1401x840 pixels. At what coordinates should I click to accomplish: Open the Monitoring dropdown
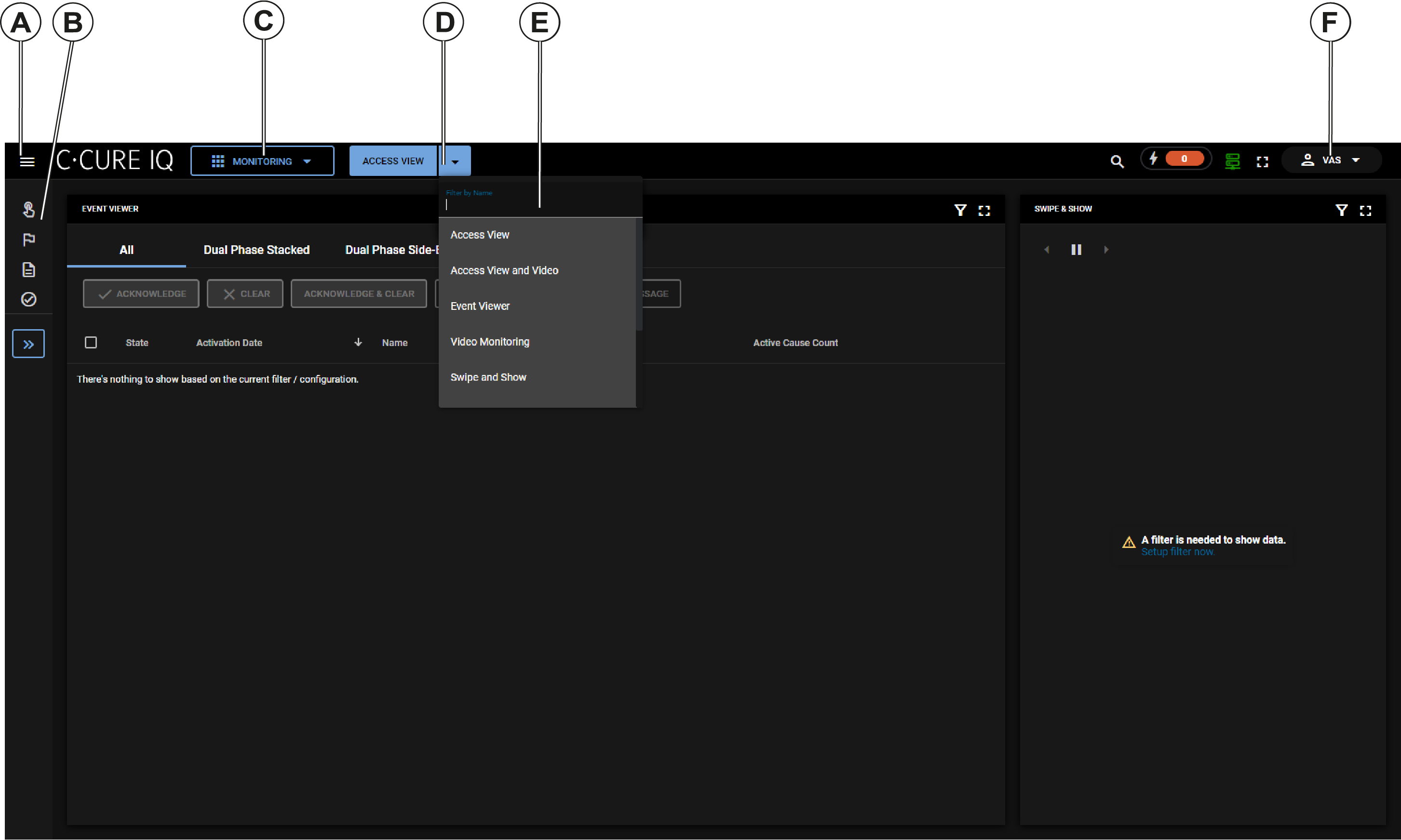[x=262, y=161]
